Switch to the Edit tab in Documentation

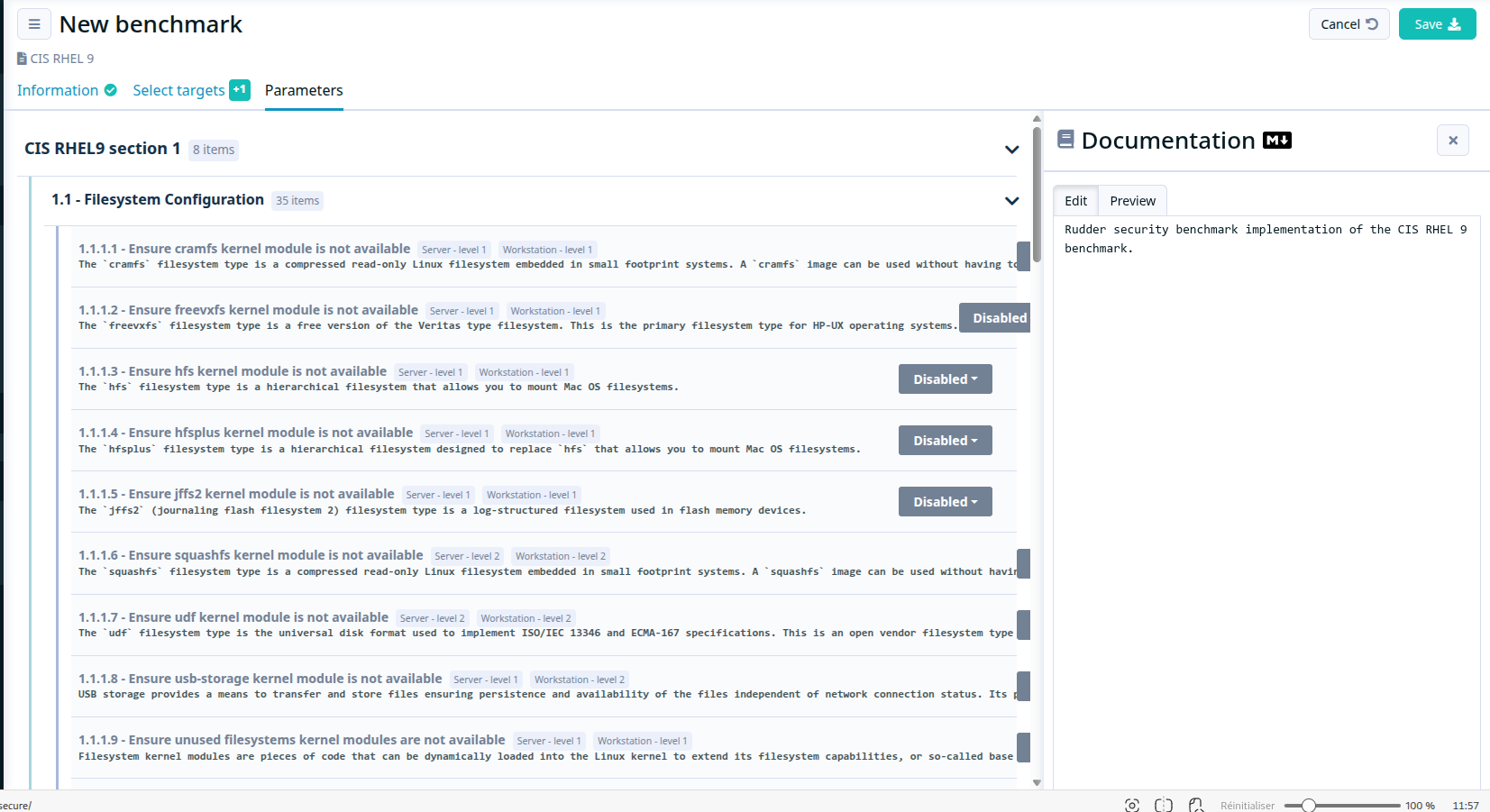(1075, 201)
